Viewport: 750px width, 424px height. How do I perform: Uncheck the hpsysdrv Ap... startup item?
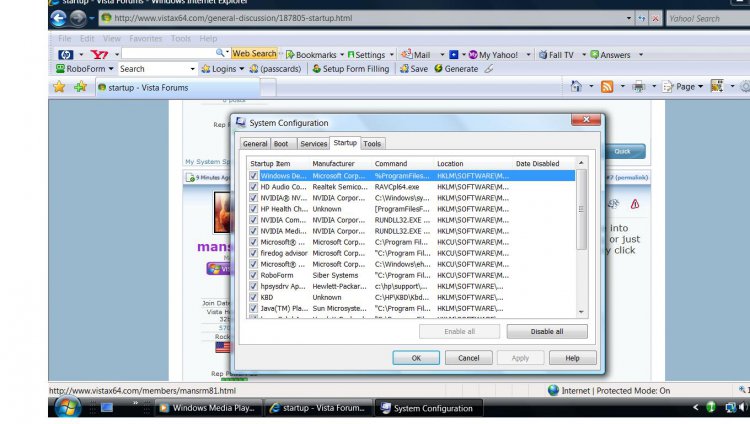coord(254,286)
